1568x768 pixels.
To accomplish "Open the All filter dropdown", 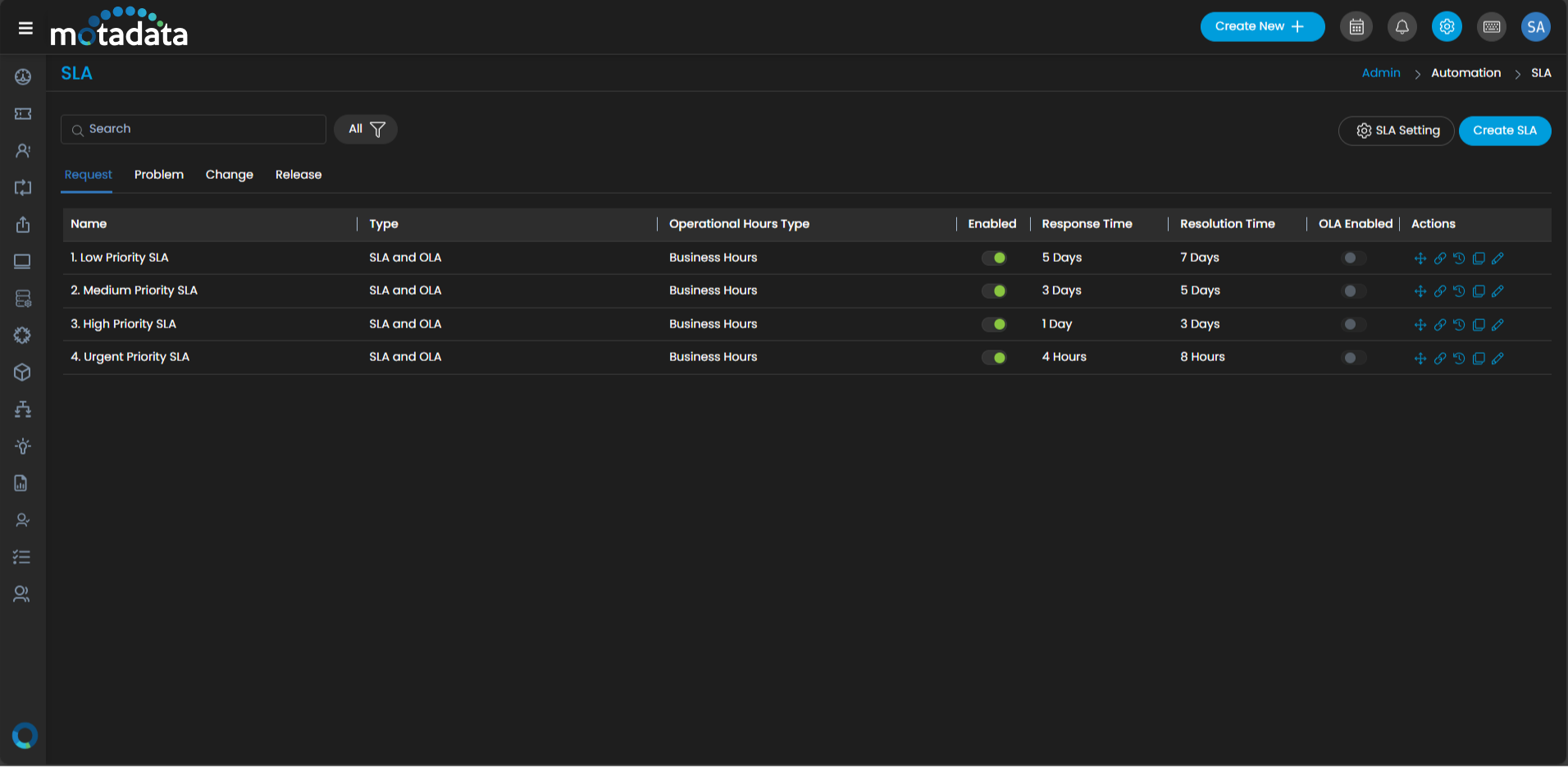I will (x=366, y=130).
